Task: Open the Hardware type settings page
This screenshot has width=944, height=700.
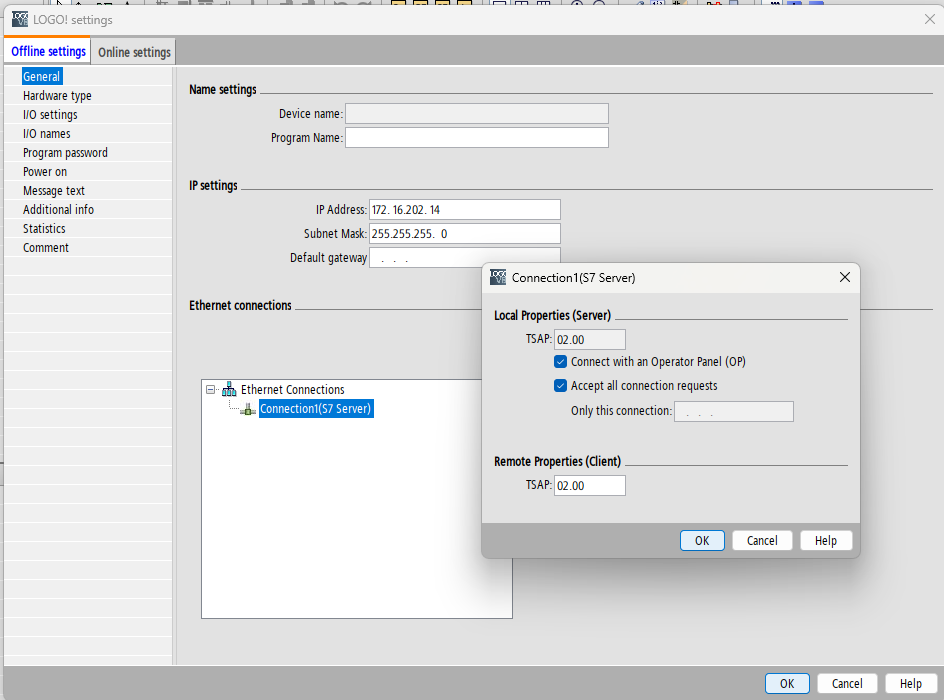Action: point(57,96)
